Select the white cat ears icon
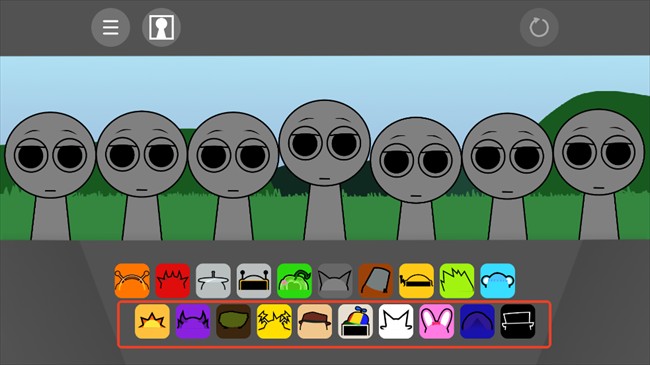Image resolution: width=650 pixels, height=365 pixels. point(396,321)
